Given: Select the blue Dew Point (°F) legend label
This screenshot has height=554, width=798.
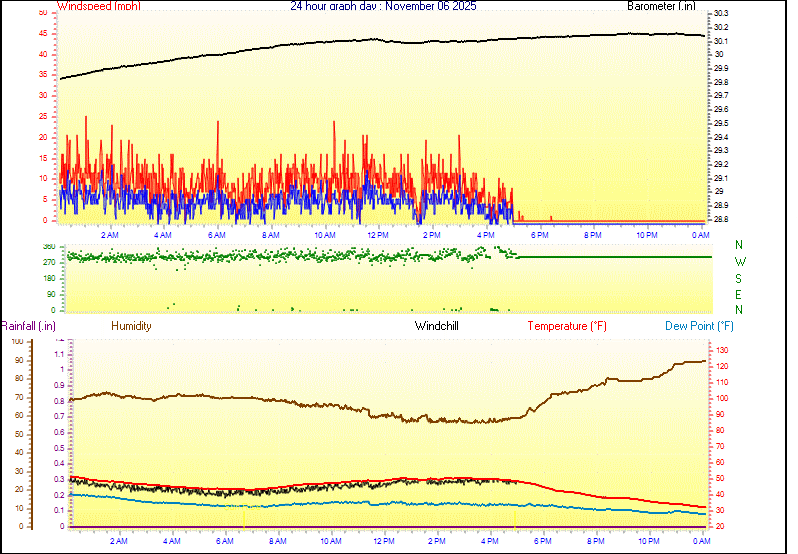Looking at the screenshot, I should pos(700,326).
